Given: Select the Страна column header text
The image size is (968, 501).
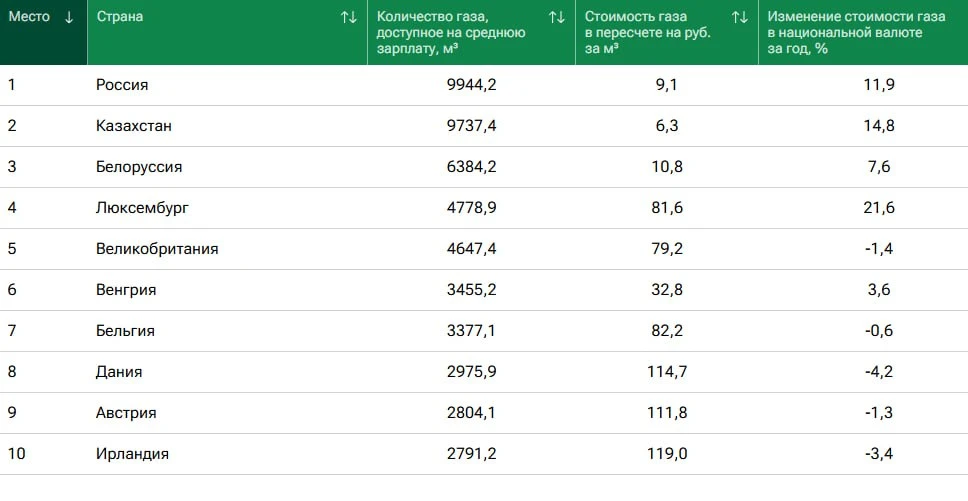Looking at the screenshot, I should 120,17.
